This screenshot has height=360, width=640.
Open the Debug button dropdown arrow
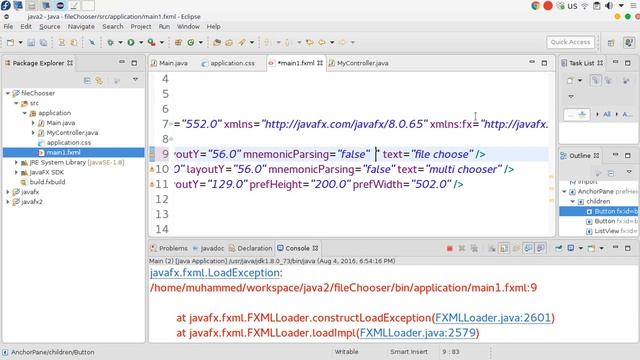pos(120,42)
